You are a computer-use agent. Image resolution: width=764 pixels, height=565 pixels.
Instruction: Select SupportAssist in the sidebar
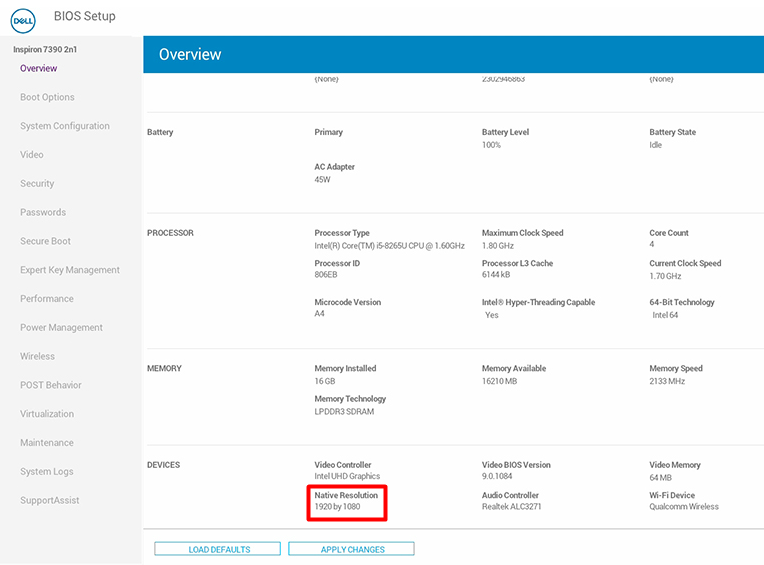[50, 500]
